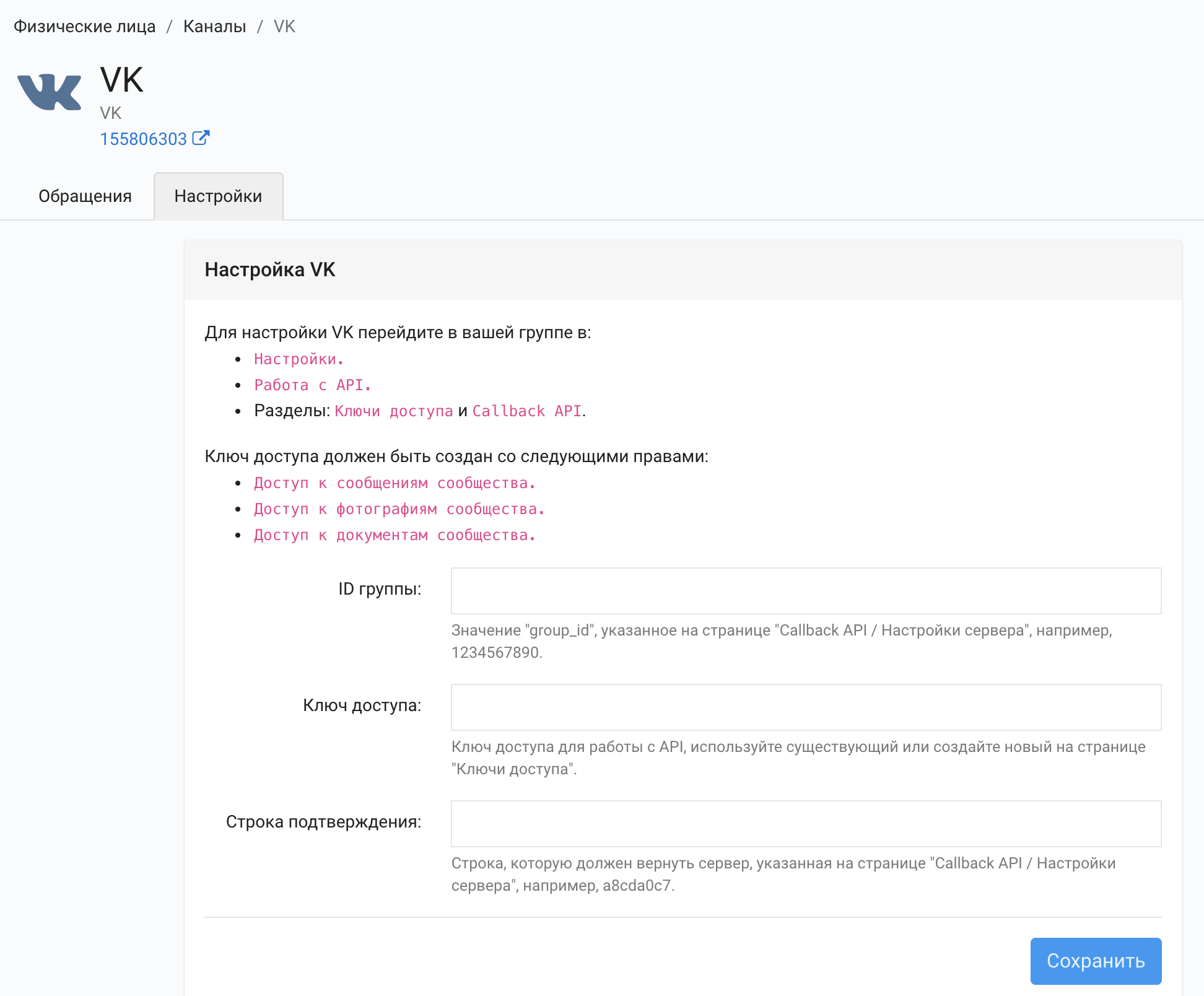Focus the ID группы input field
Screen dimensions: 1204x996
coord(806,591)
